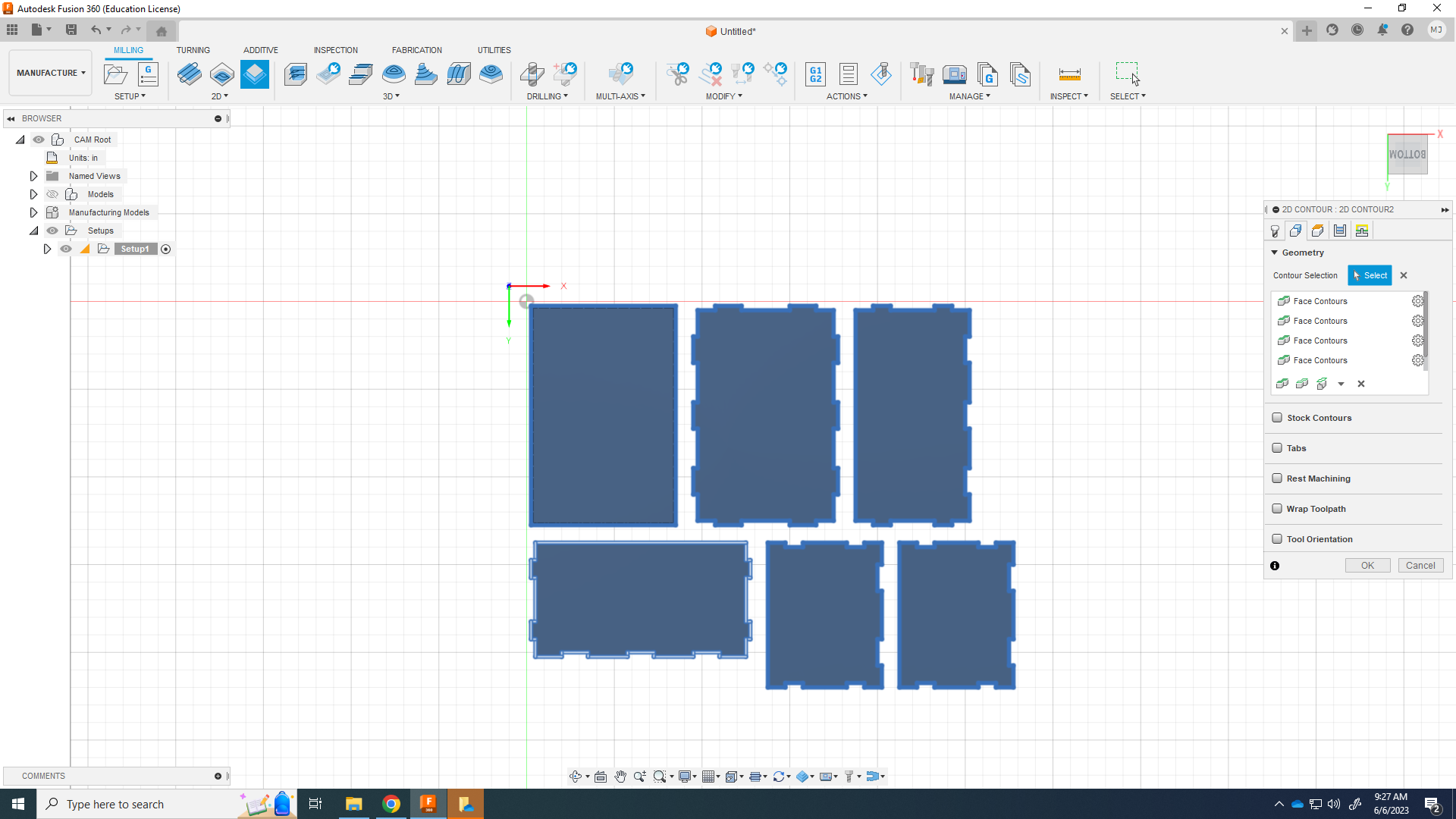This screenshot has height=819, width=1456.
Task: Click the BOTTOM face of the ViewCube
Action: tap(1407, 154)
